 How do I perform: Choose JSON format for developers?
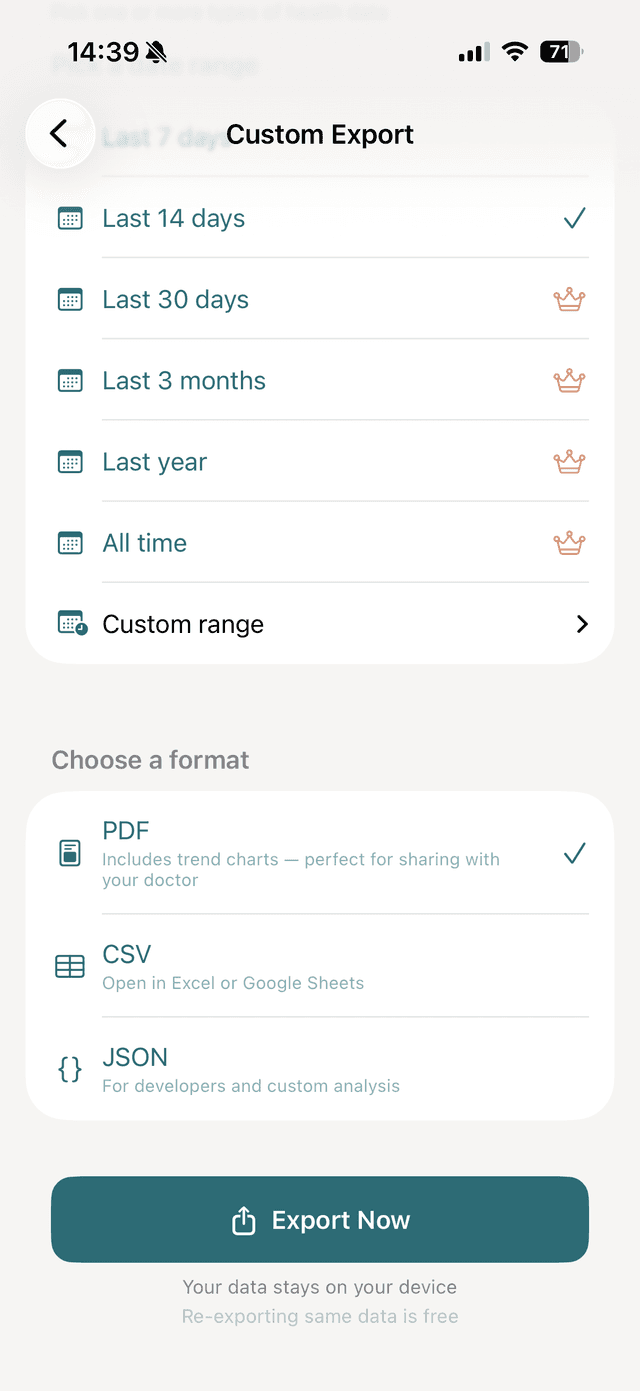(135, 1057)
